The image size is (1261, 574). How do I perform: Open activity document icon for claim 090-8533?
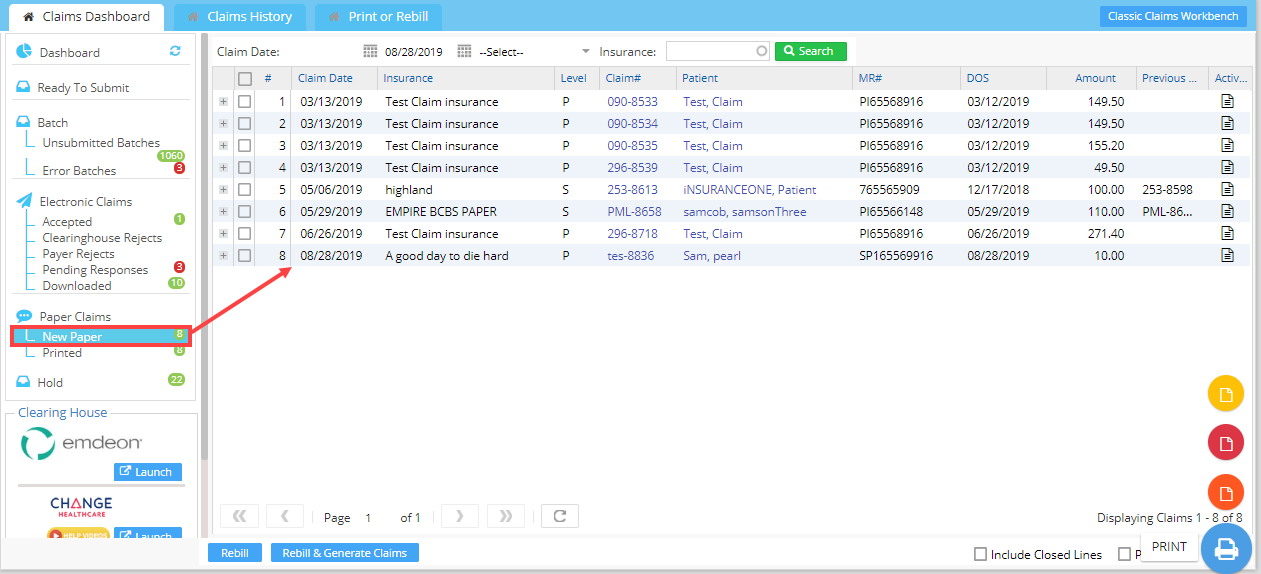coord(1227,102)
